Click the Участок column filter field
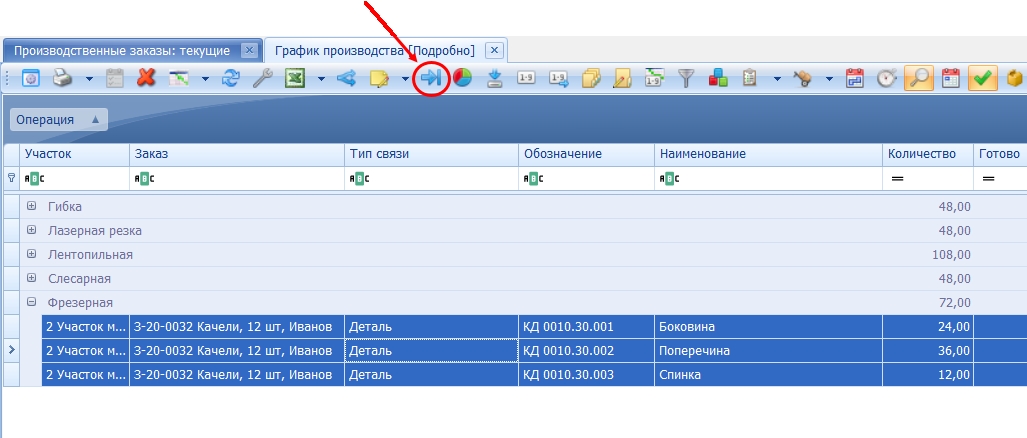1027x438 pixels. pyautogui.click(x=75, y=178)
